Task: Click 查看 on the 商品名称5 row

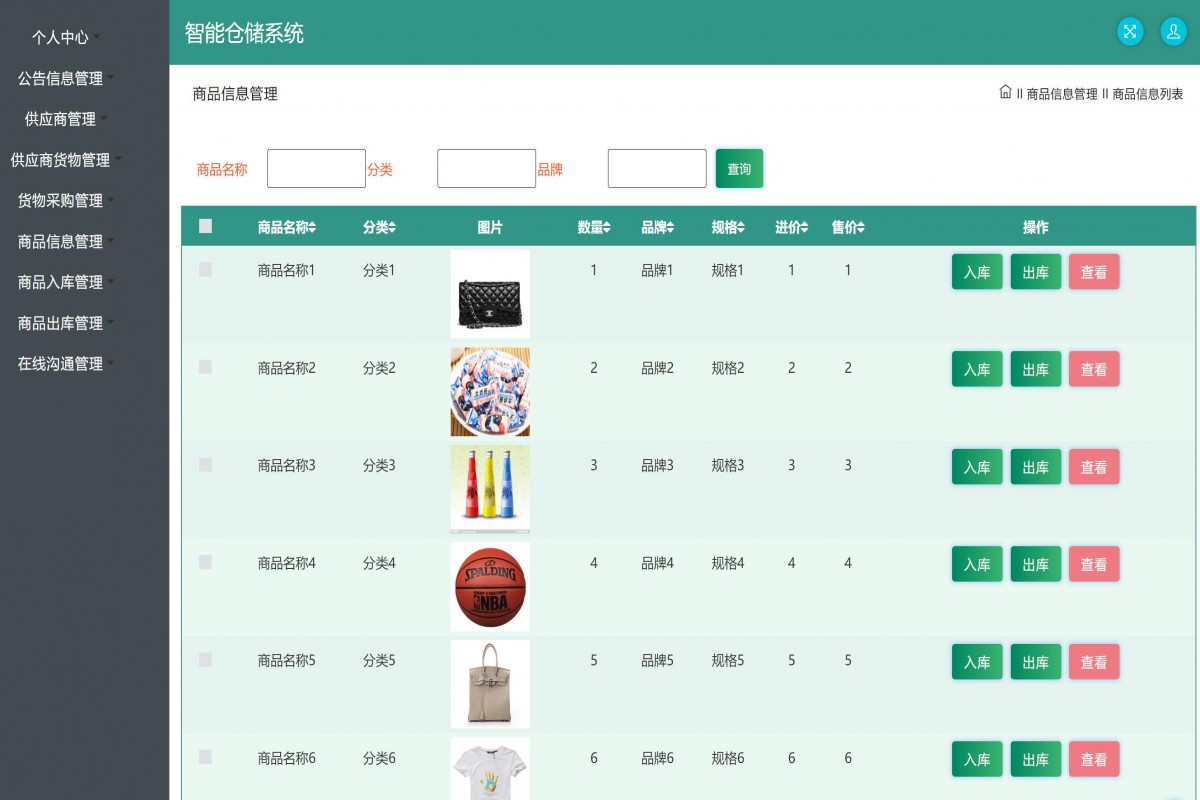Action: [1094, 661]
